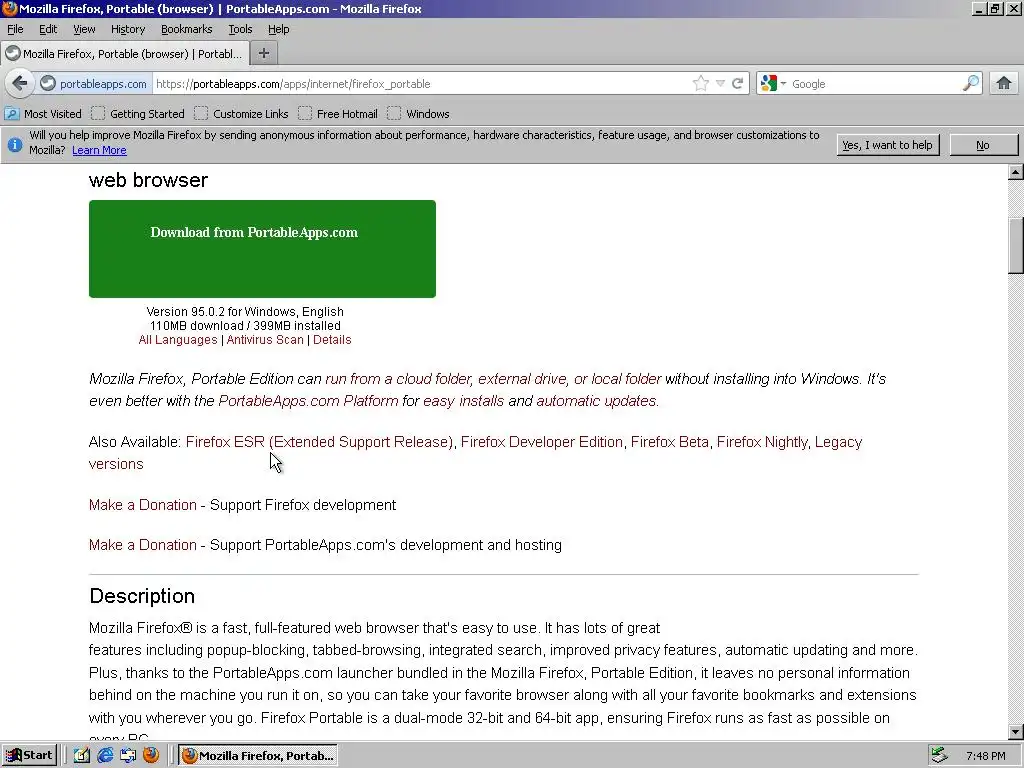Click Make a Donation for Firefox development
The height and width of the screenshot is (768, 1024).
(x=142, y=505)
